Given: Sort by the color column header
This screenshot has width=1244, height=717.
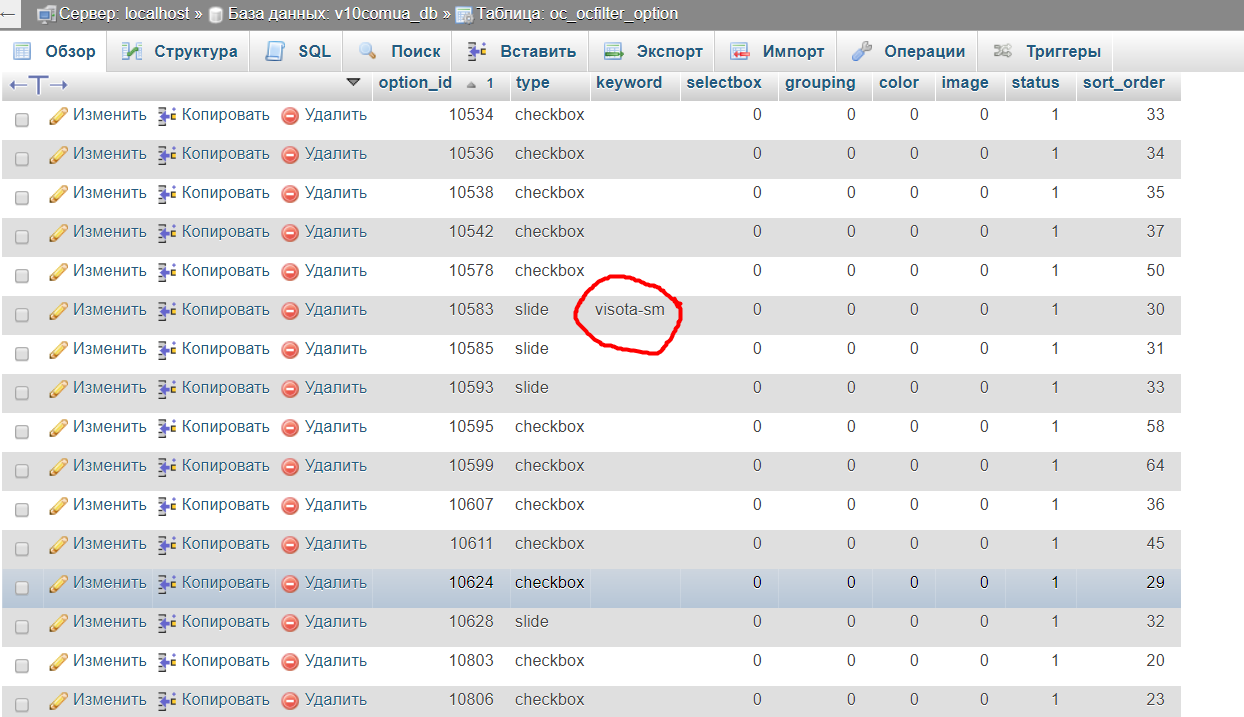Looking at the screenshot, I should coord(899,83).
